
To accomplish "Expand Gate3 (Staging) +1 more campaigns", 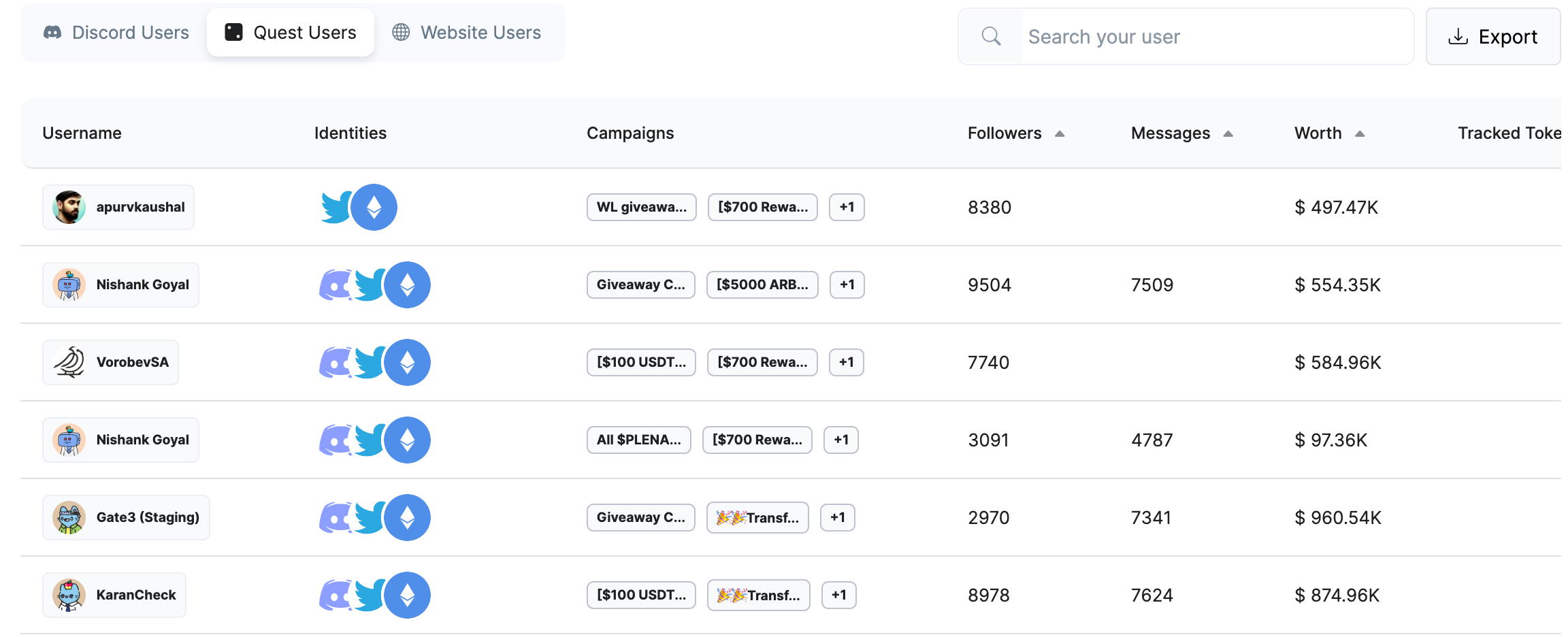I will [x=838, y=517].
